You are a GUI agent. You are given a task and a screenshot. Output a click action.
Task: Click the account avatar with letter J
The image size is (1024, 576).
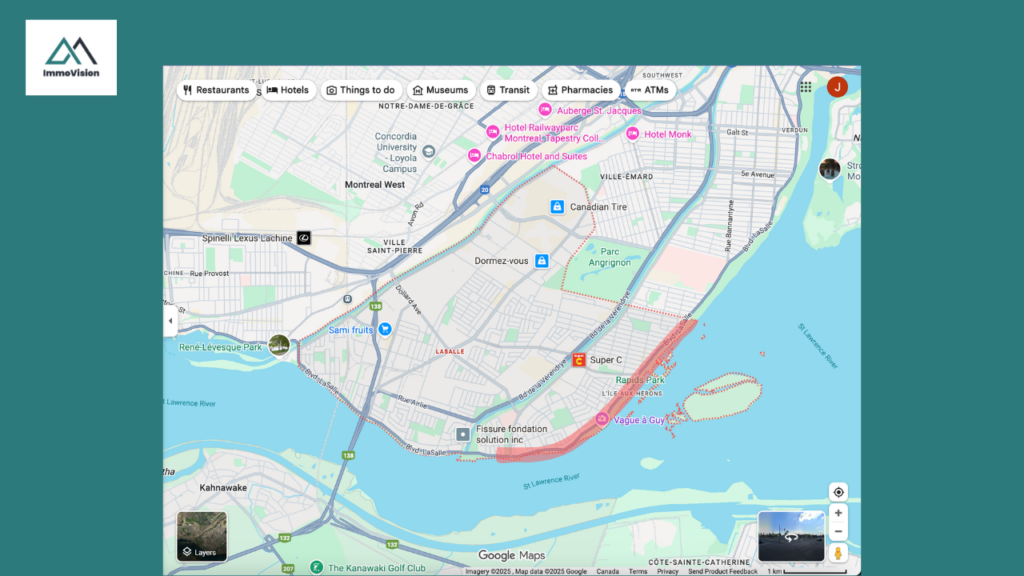pos(837,87)
